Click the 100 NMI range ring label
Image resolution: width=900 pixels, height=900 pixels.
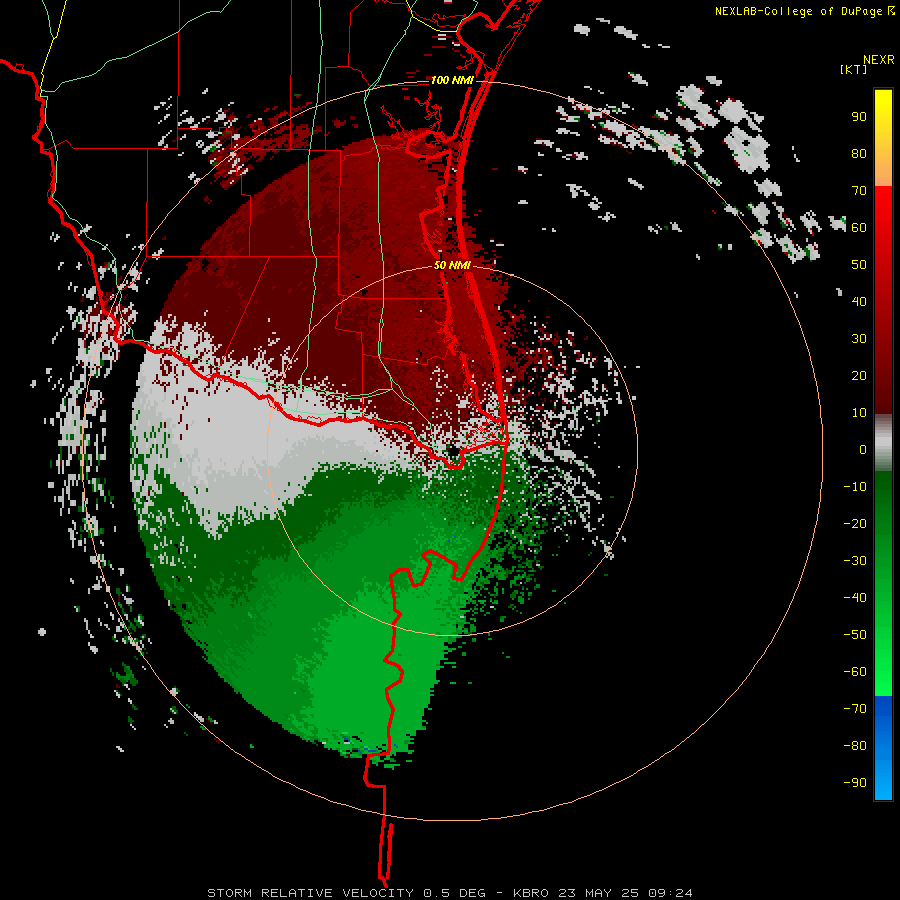(x=452, y=80)
